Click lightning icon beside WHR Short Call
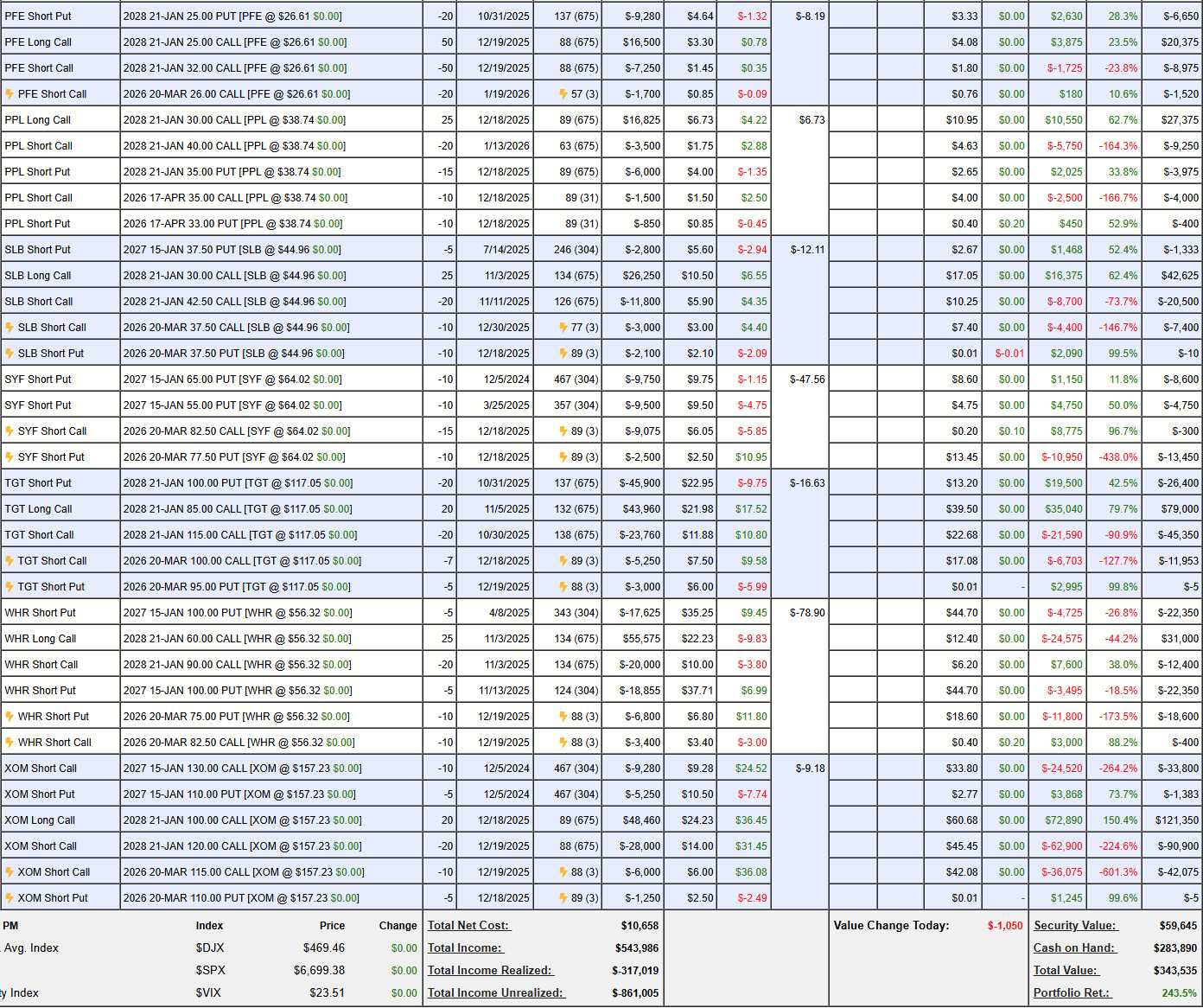Image resolution: width=1203 pixels, height=1008 pixels. click(10, 743)
